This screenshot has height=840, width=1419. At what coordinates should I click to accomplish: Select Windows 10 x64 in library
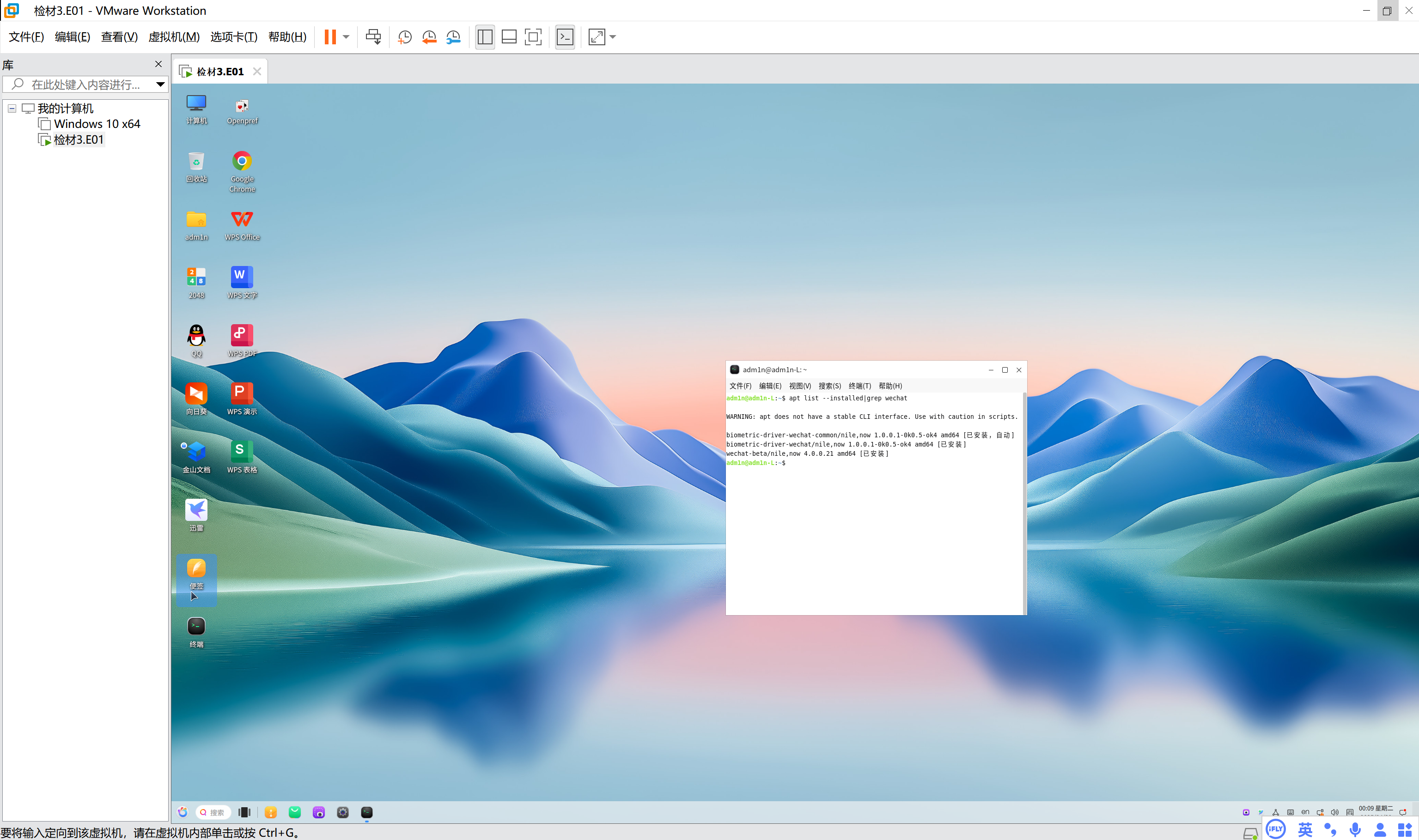pos(97,124)
